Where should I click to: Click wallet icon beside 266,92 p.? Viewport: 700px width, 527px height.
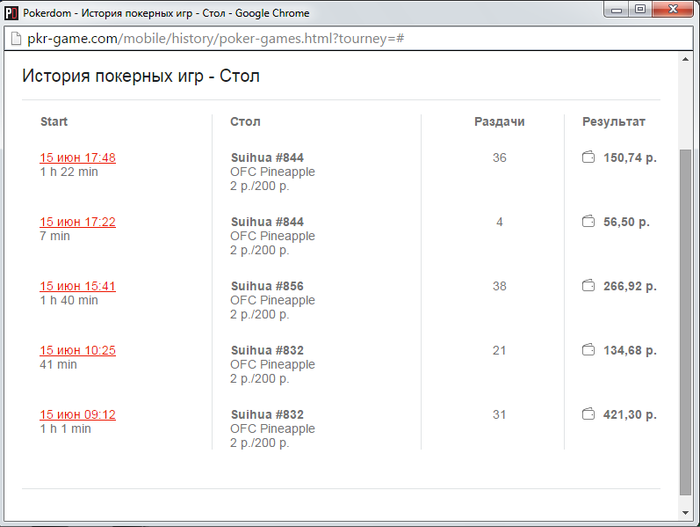[588, 286]
